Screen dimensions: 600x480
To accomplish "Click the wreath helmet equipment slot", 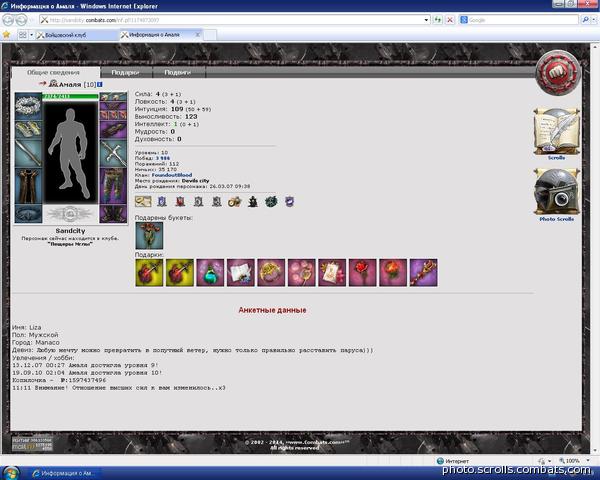I will [x=28, y=105].
